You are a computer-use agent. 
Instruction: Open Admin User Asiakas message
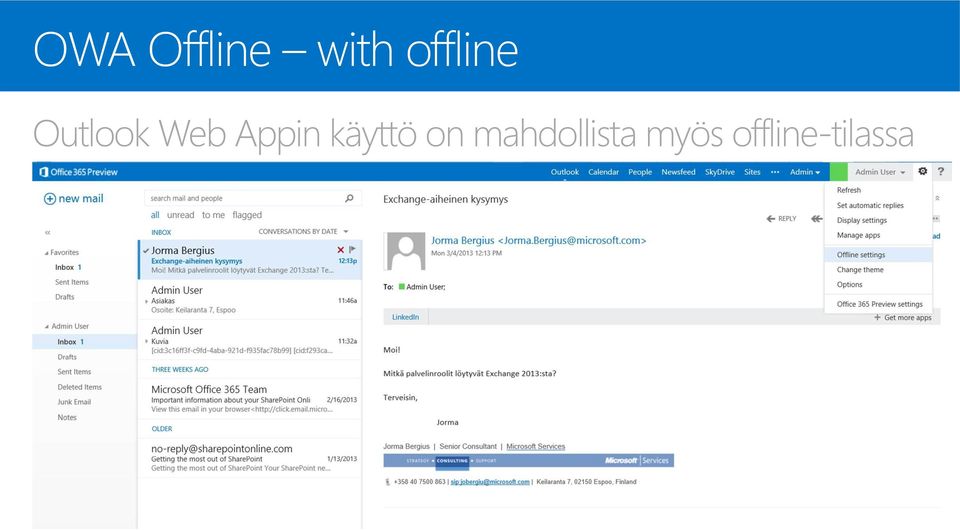tap(250, 300)
